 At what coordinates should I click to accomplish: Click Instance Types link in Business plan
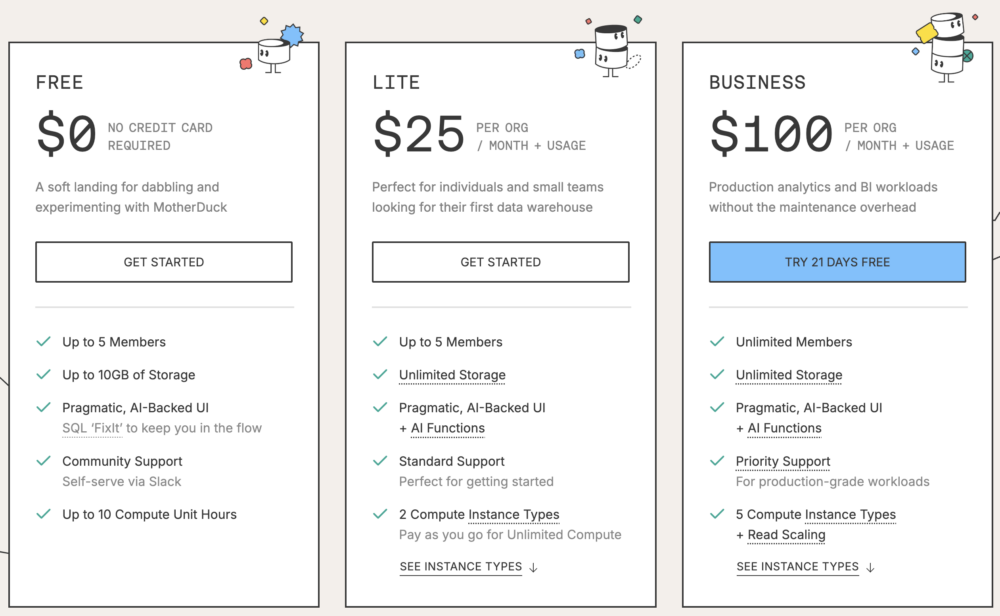(850, 515)
